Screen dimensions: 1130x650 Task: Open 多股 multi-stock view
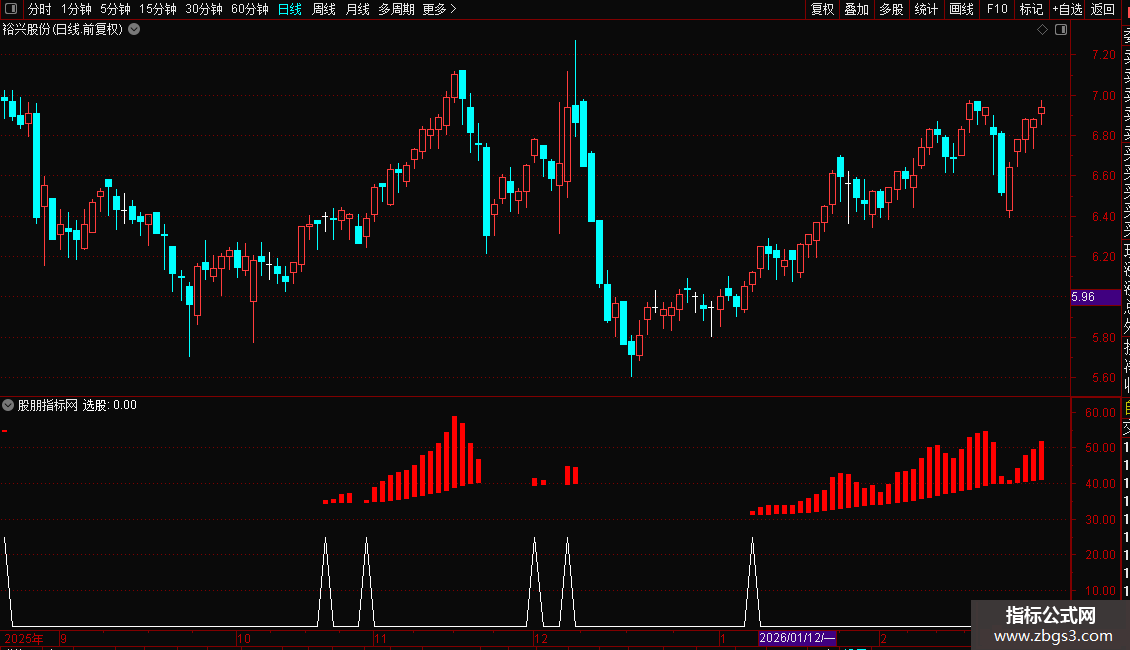pyautogui.click(x=891, y=9)
